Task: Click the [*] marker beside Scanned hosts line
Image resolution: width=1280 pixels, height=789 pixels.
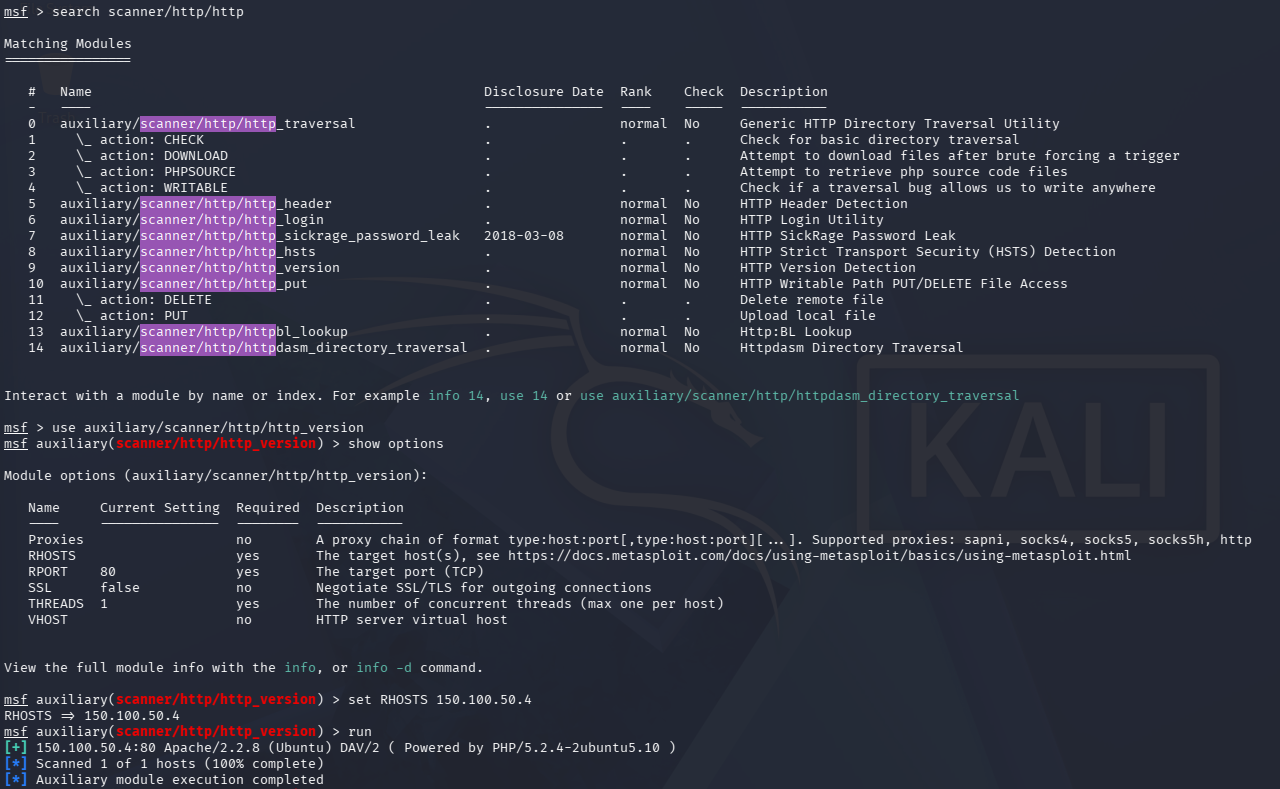Action: point(16,764)
